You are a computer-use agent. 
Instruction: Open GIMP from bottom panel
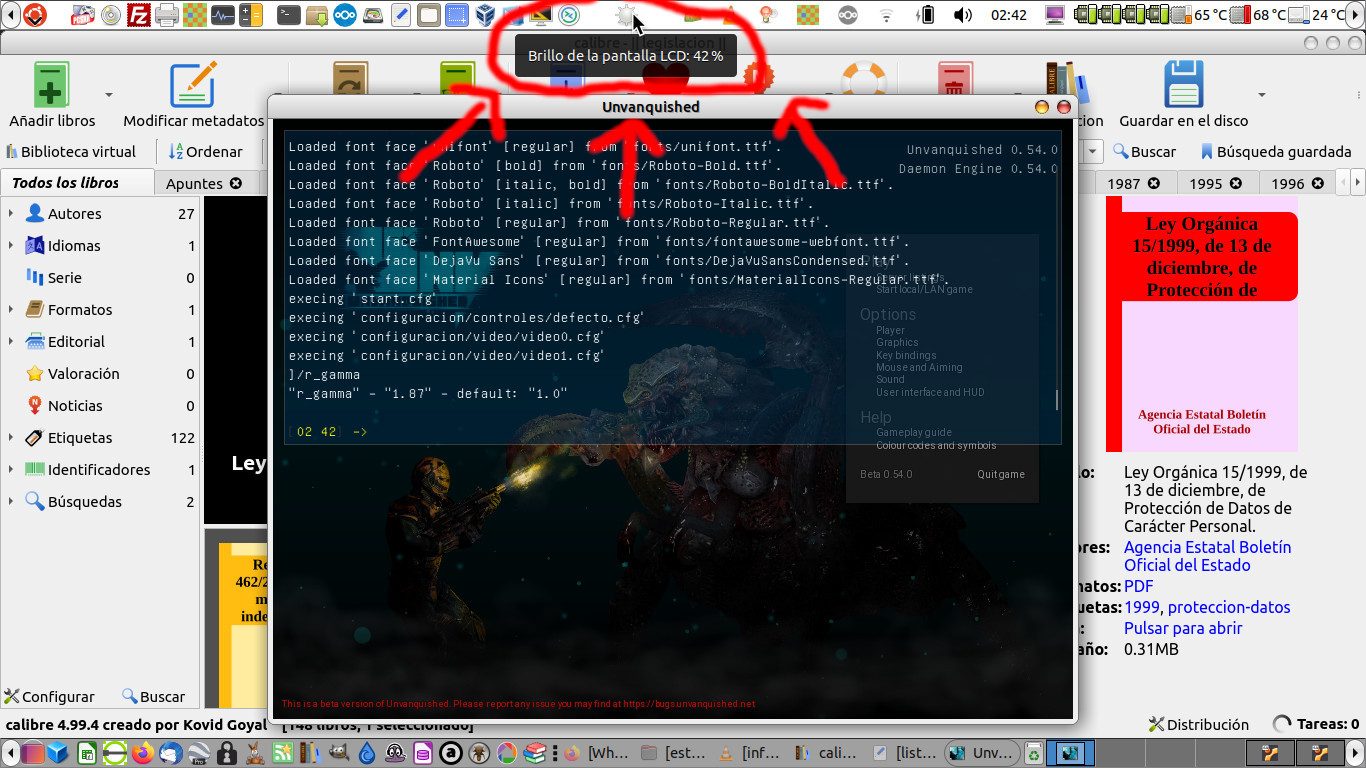pos(338,753)
